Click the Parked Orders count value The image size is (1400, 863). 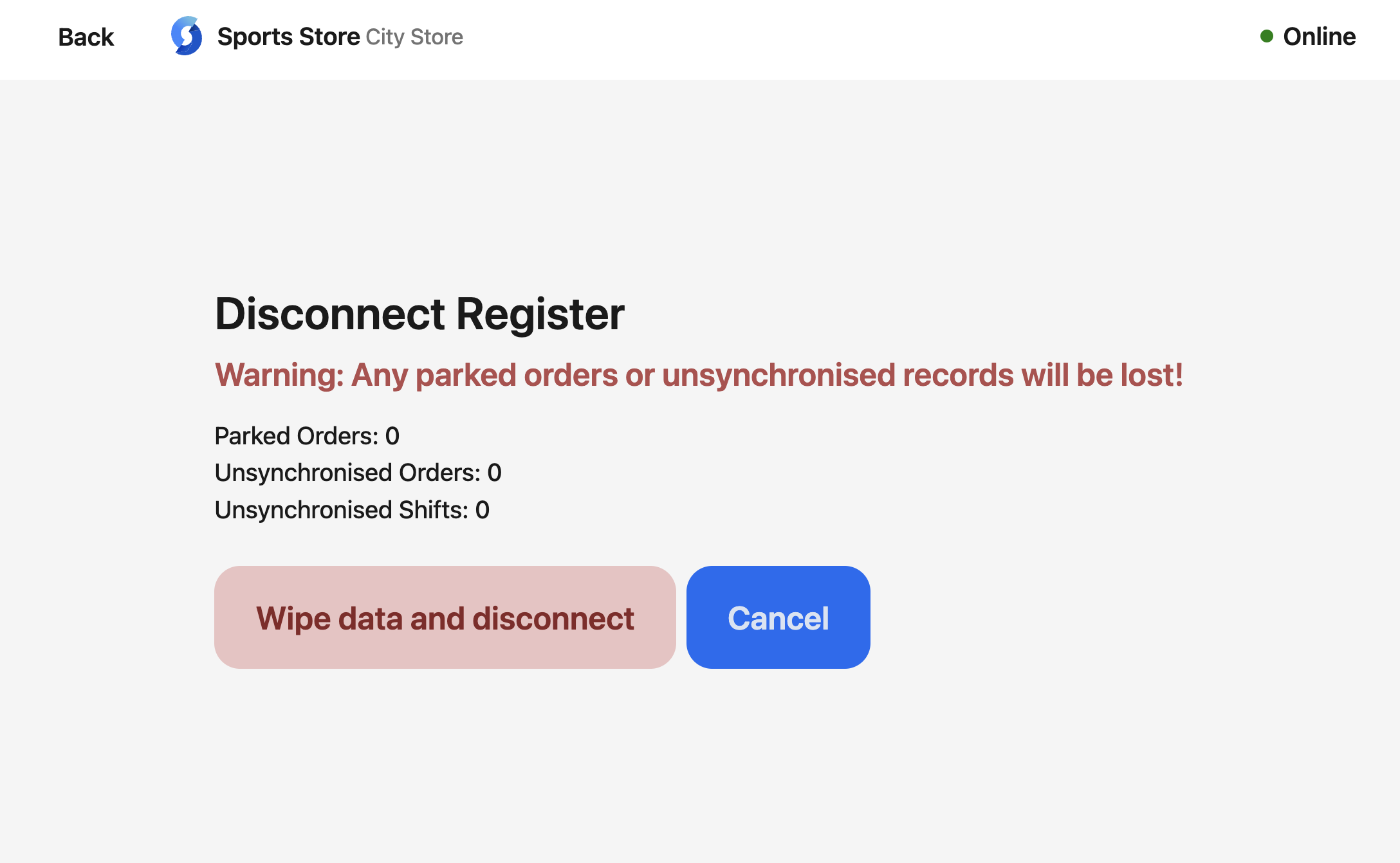[x=392, y=437]
